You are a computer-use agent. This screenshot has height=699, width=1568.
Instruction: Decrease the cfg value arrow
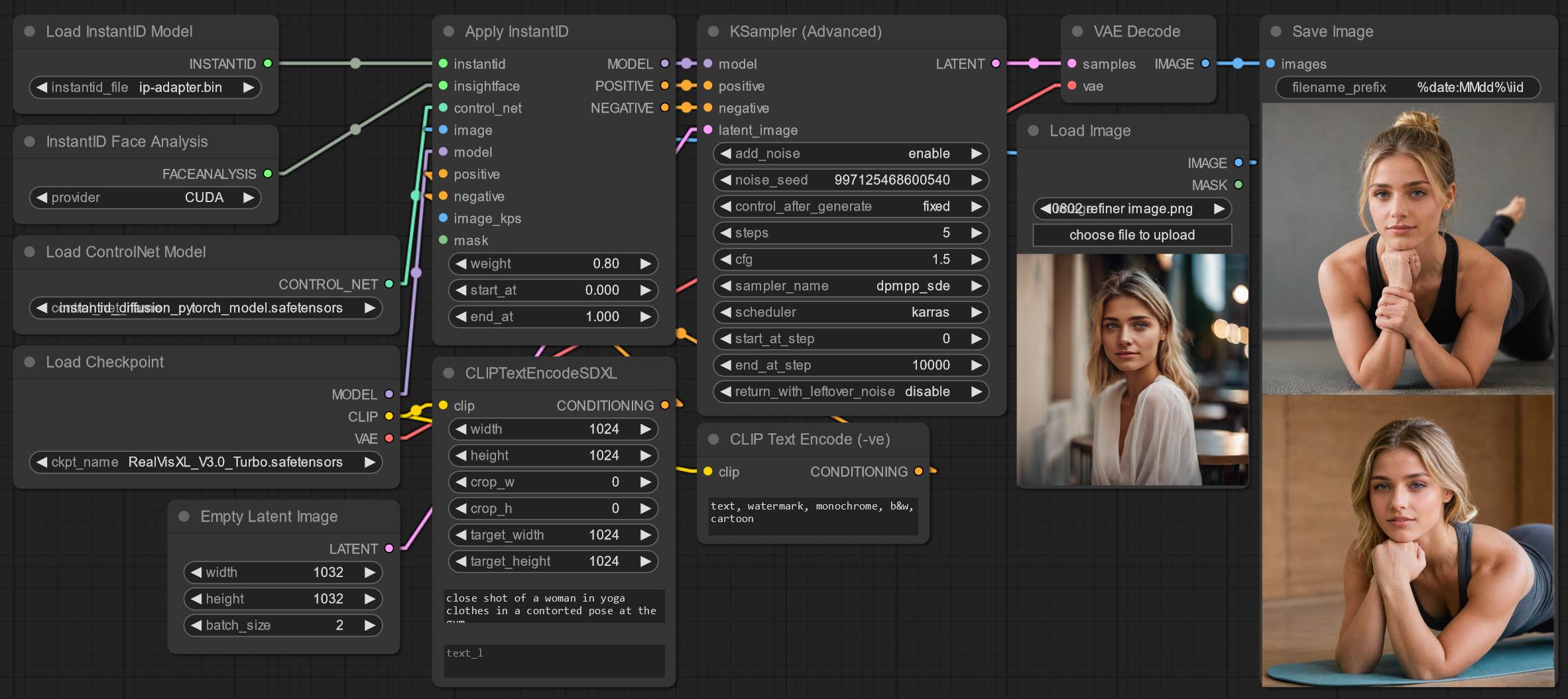point(725,260)
